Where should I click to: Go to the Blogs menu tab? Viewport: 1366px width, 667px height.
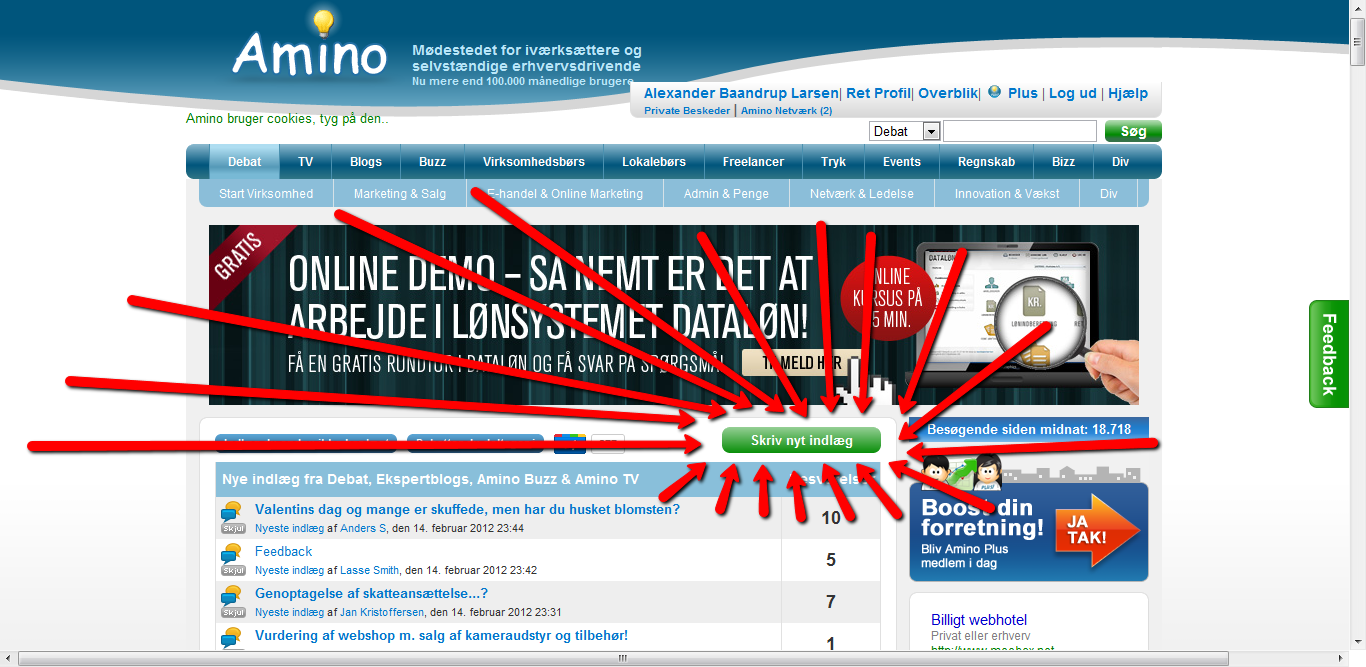tap(366, 161)
